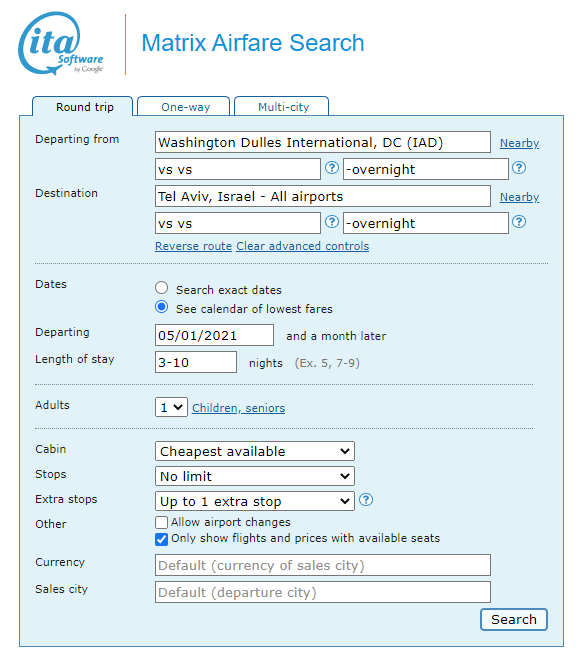Switch to the One-way tab
The image size is (576, 660).
click(x=184, y=106)
